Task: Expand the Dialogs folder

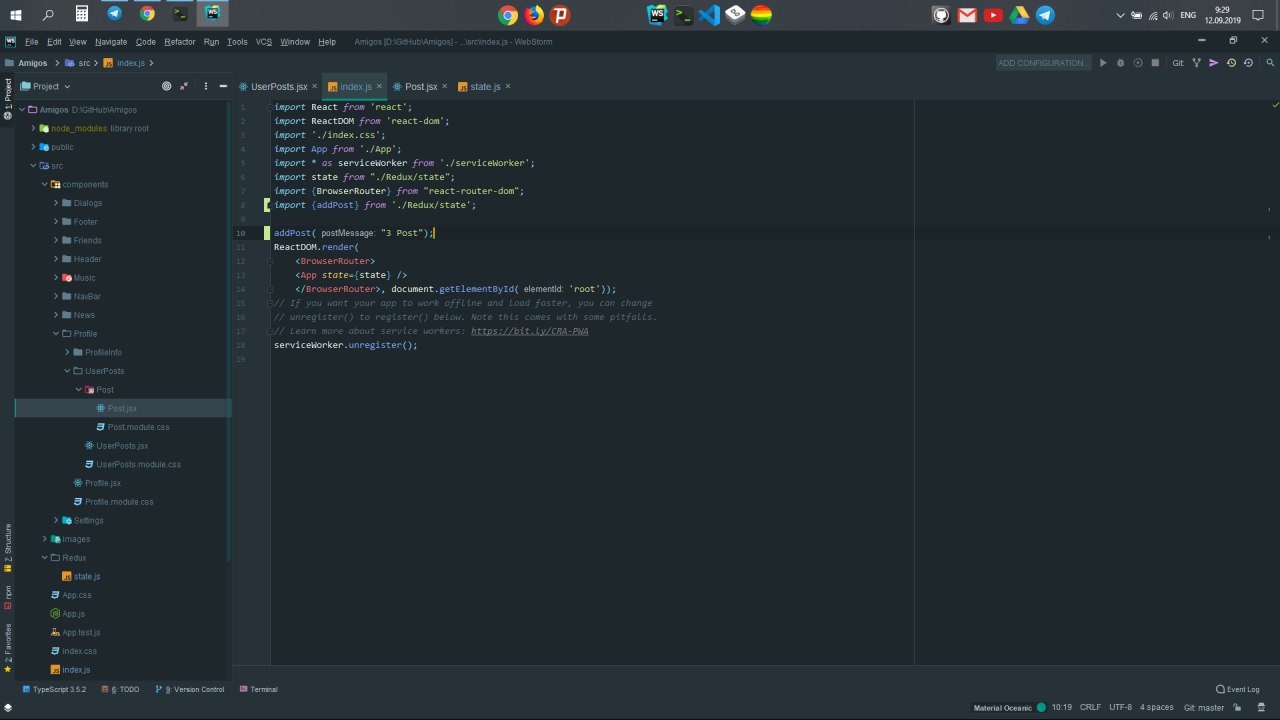Action: click(56, 203)
